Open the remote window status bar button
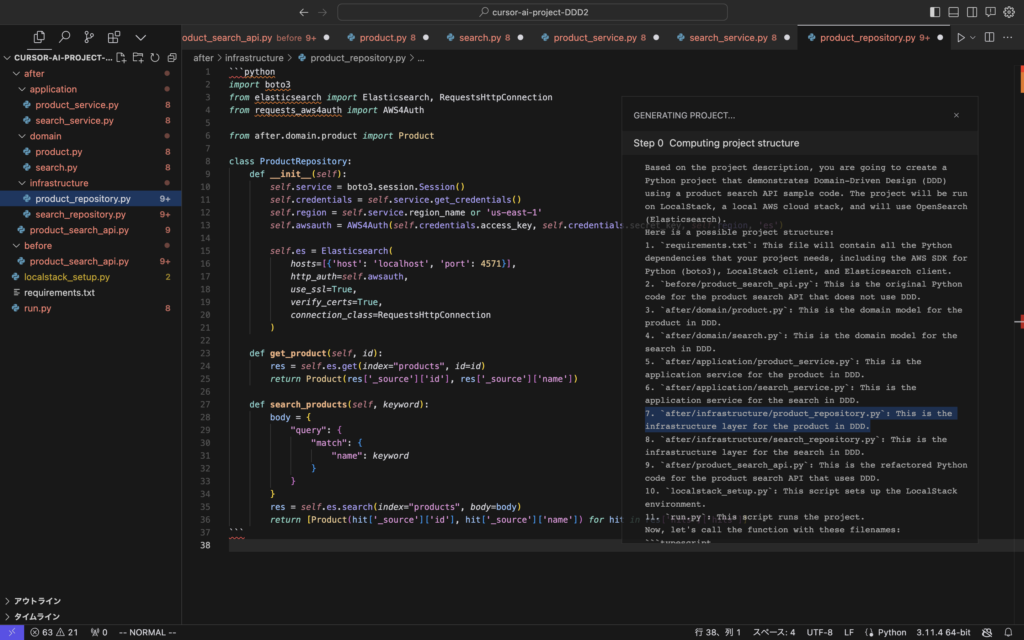Viewport: 1024px width, 640px height. (12, 632)
